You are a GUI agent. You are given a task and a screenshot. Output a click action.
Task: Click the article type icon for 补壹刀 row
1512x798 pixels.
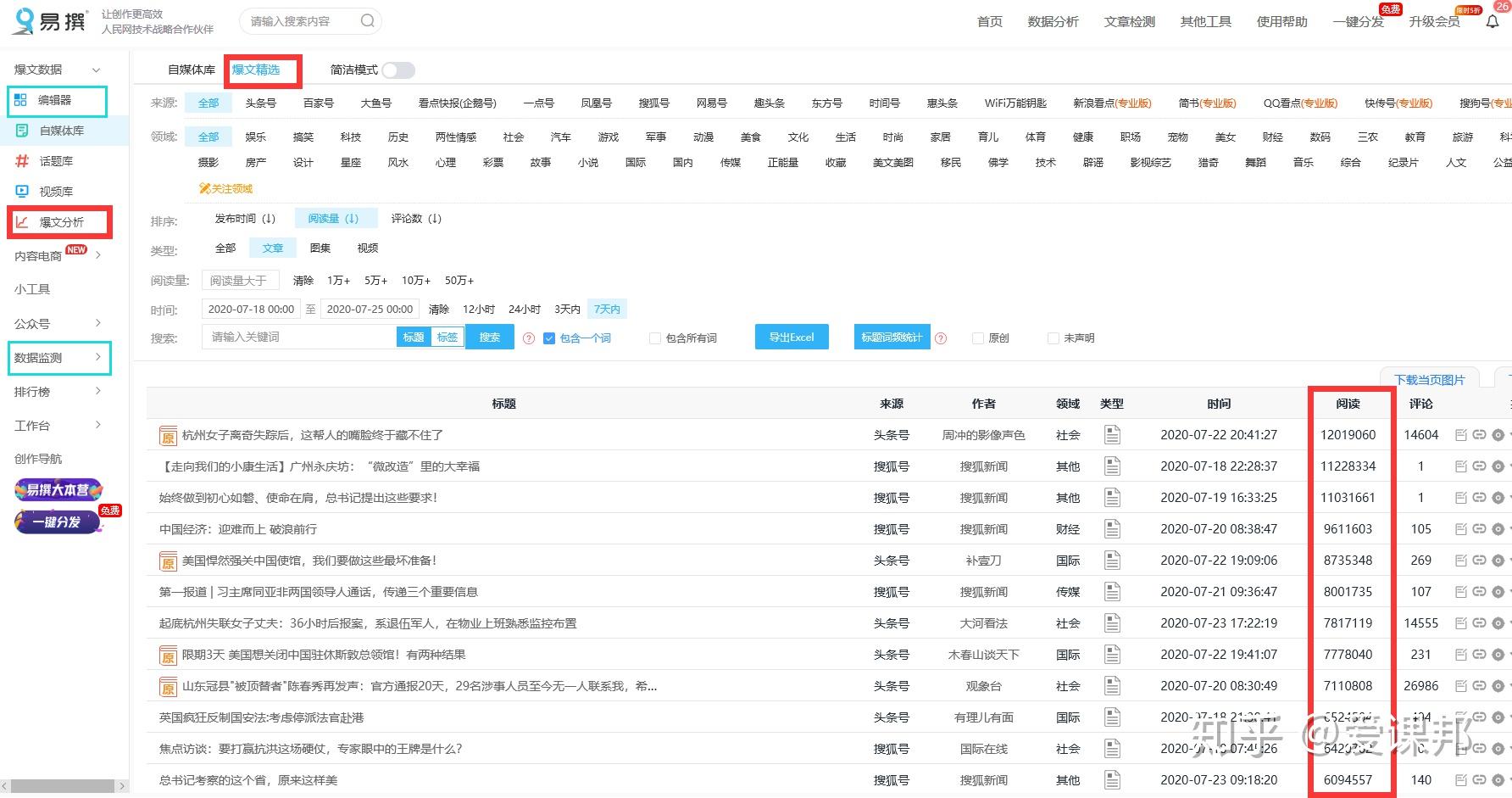pos(1112,561)
